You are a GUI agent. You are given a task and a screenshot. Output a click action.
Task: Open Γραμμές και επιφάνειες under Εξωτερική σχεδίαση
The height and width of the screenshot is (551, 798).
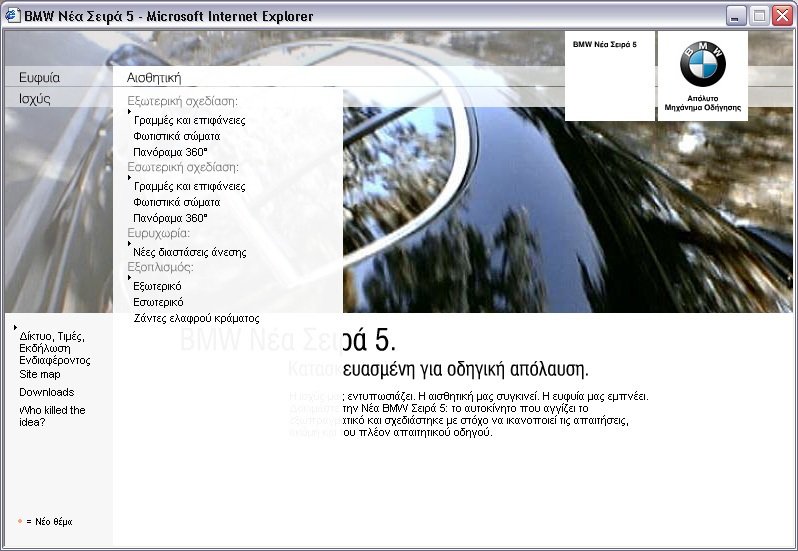click(189, 120)
